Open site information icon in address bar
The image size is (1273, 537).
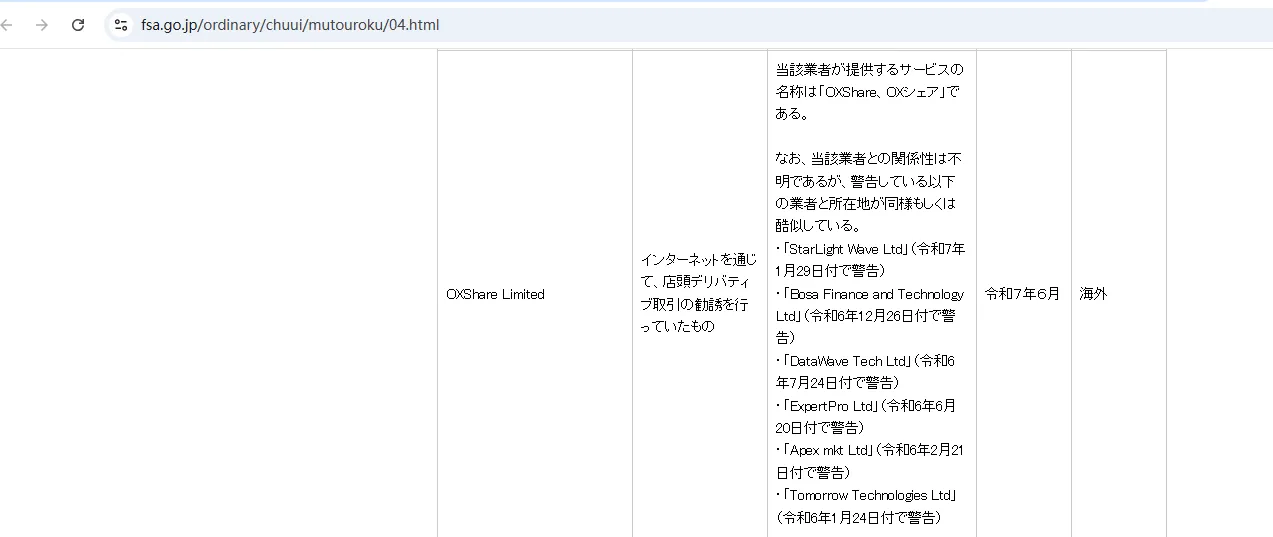click(x=121, y=25)
